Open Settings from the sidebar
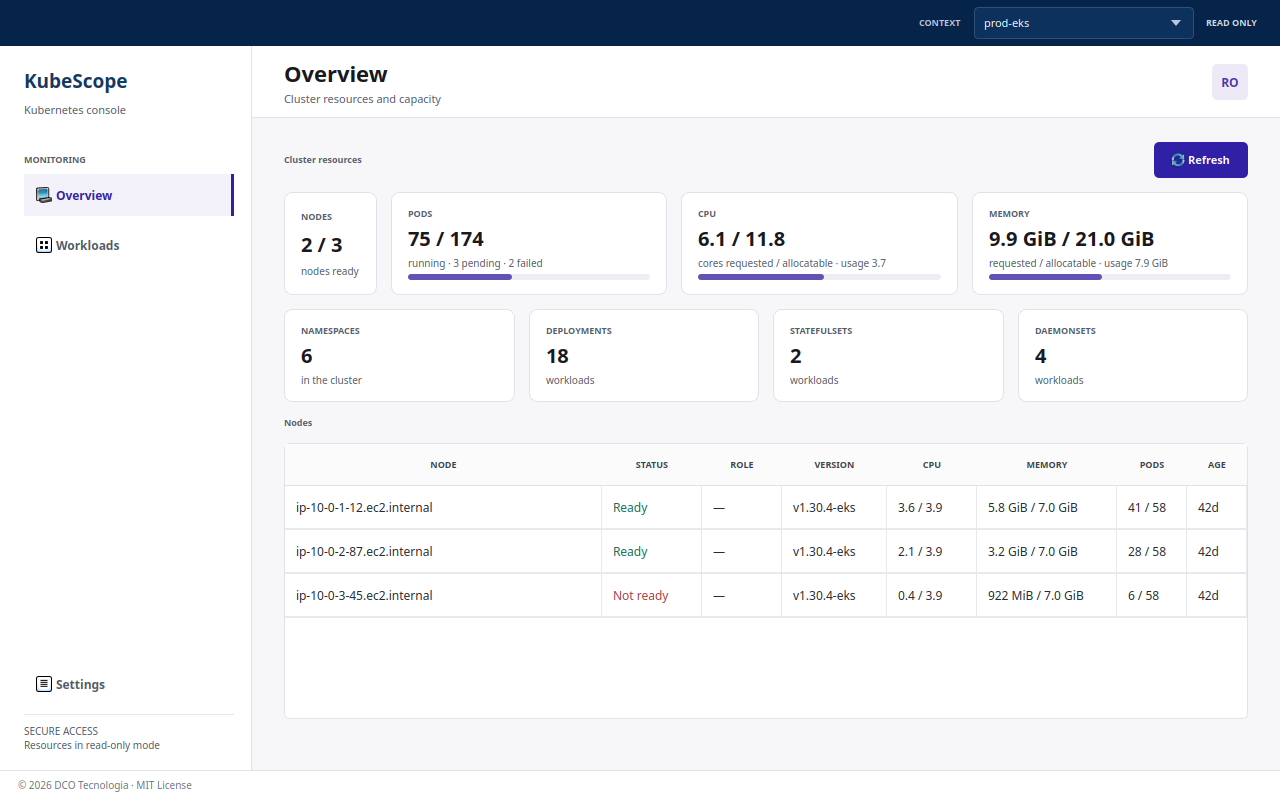The image size is (1280, 800). (x=129, y=684)
